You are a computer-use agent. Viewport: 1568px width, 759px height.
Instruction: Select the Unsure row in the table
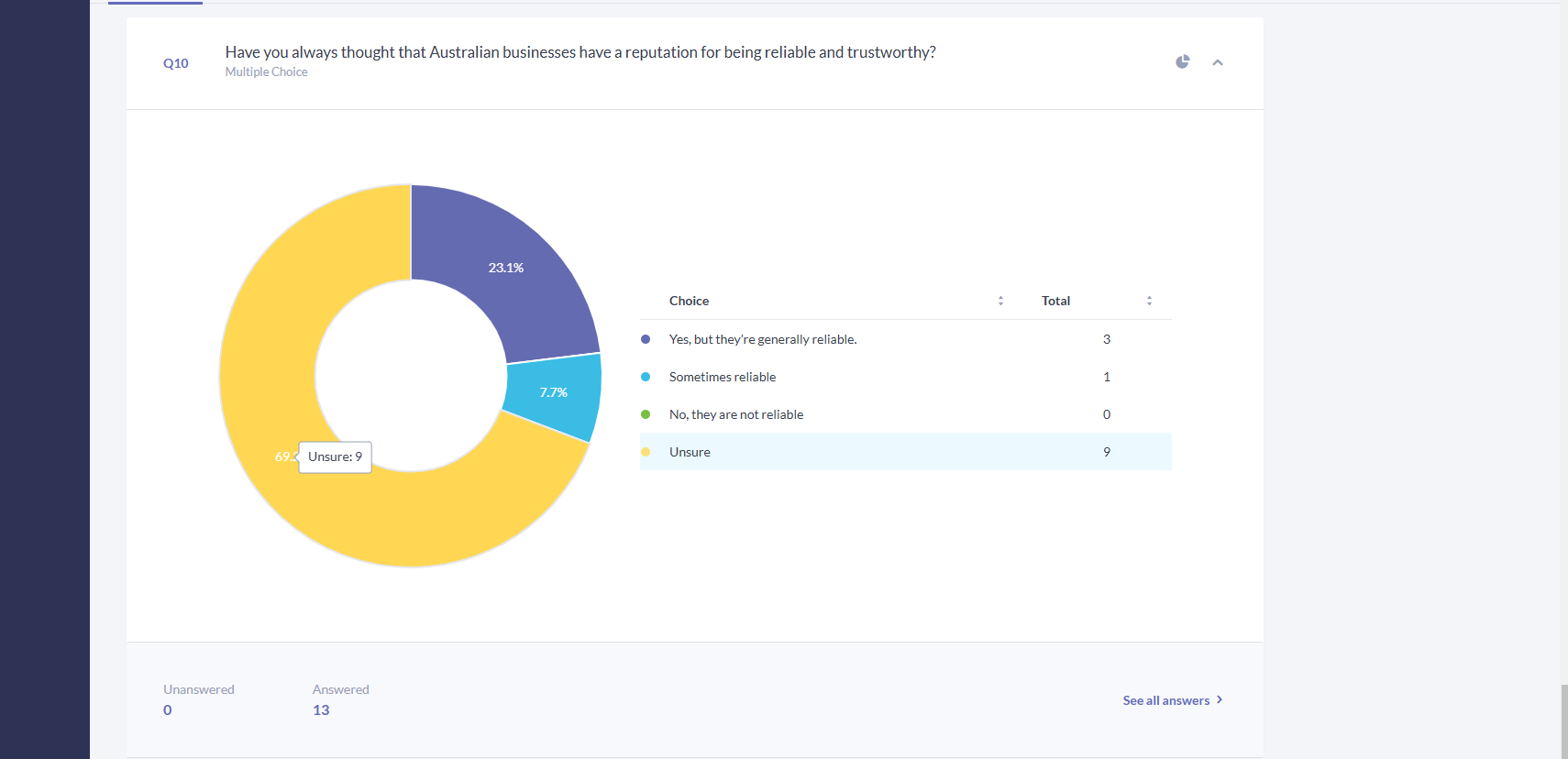click(x=906, y=452)
